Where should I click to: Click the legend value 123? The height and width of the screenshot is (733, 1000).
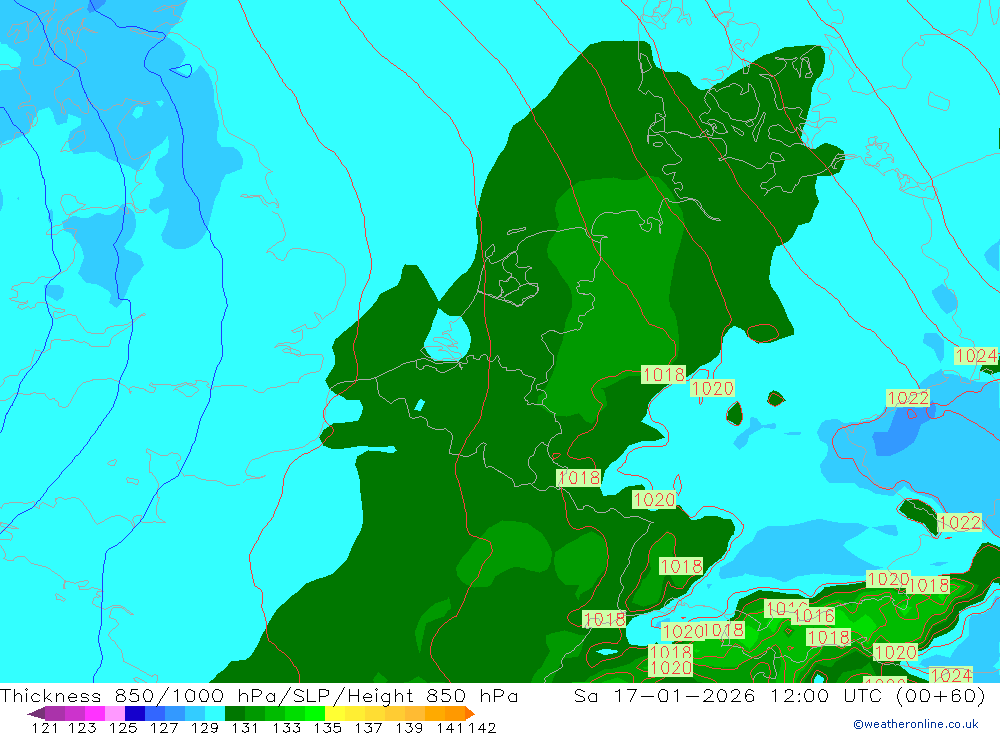82,727
